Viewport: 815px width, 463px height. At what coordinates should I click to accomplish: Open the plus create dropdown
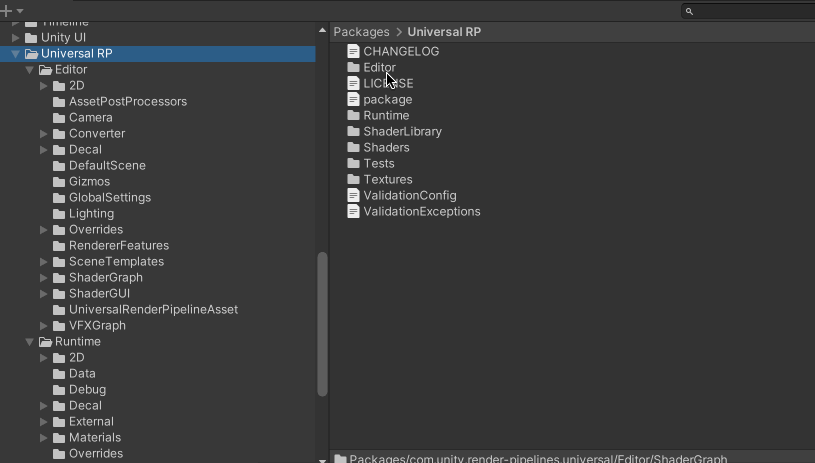pyautogui.click(x=11, y=11)
